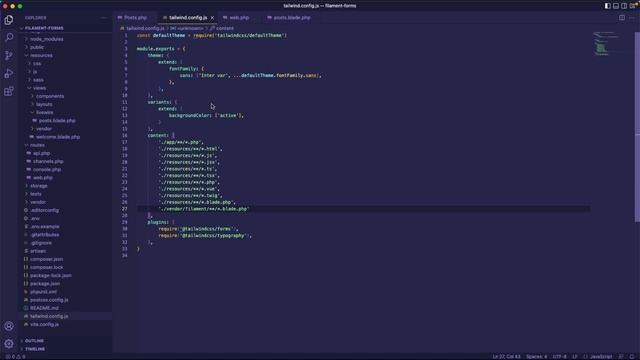Click errors and warnings count in status bar
The height and width of the screenshot is (360, 640).
coord(15,356)
